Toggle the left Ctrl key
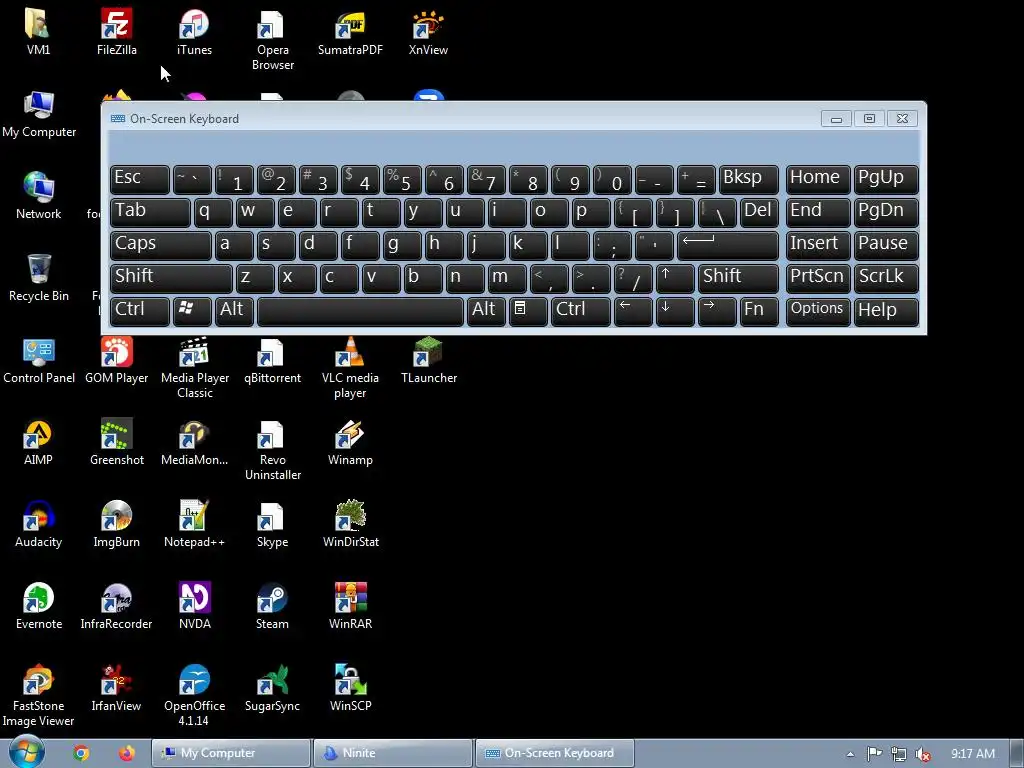Screen dimensions: 1024x768 [x=139, y=311]
